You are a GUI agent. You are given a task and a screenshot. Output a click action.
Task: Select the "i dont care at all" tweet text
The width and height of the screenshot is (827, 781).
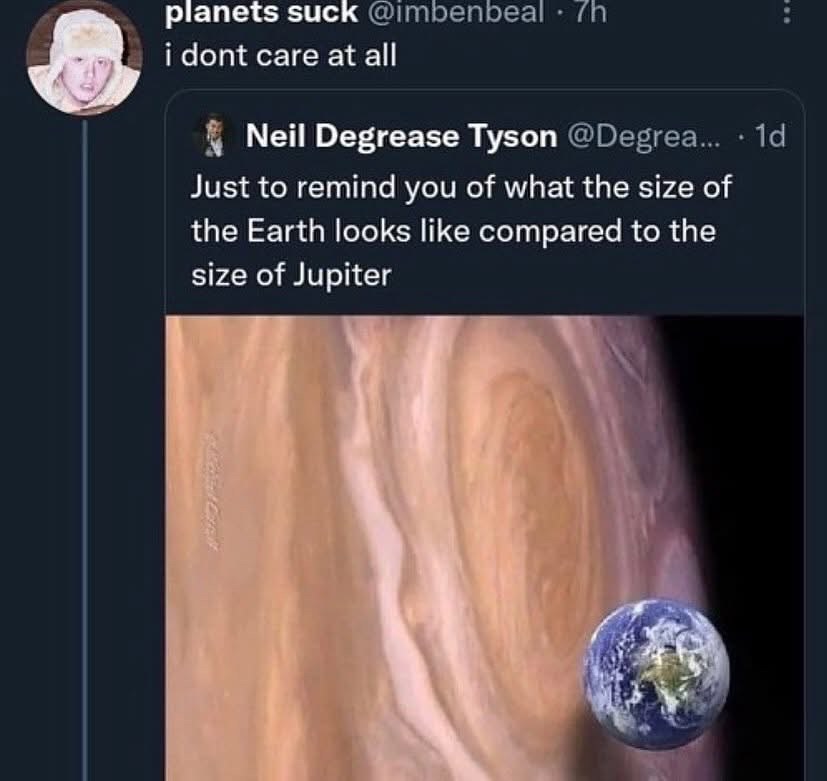pyautogui.click(x=280, y=55)
